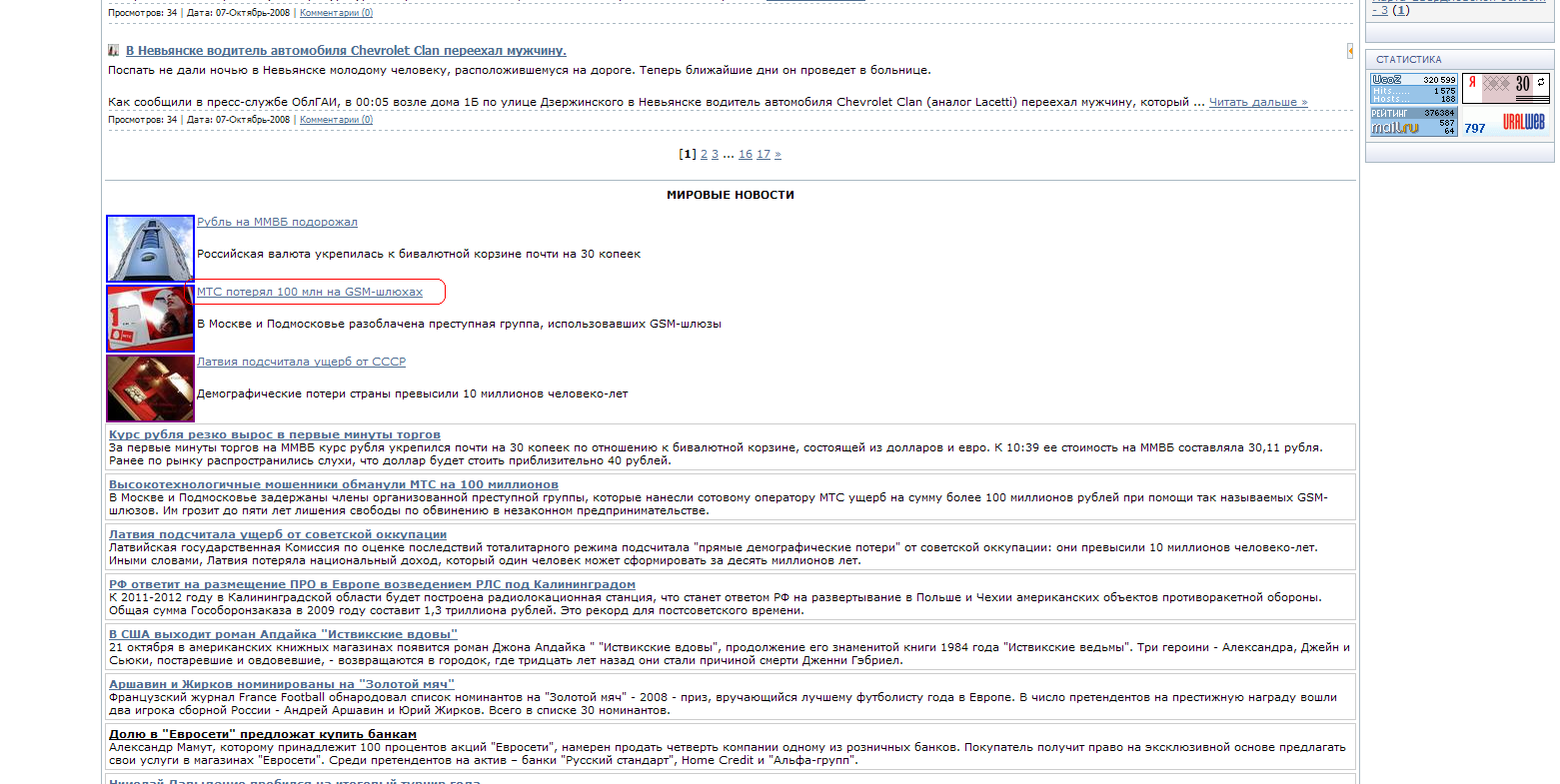This screenshot has width=1560, height=784.
Task: Go to page 3 of the news
Action: click(715, 154)
